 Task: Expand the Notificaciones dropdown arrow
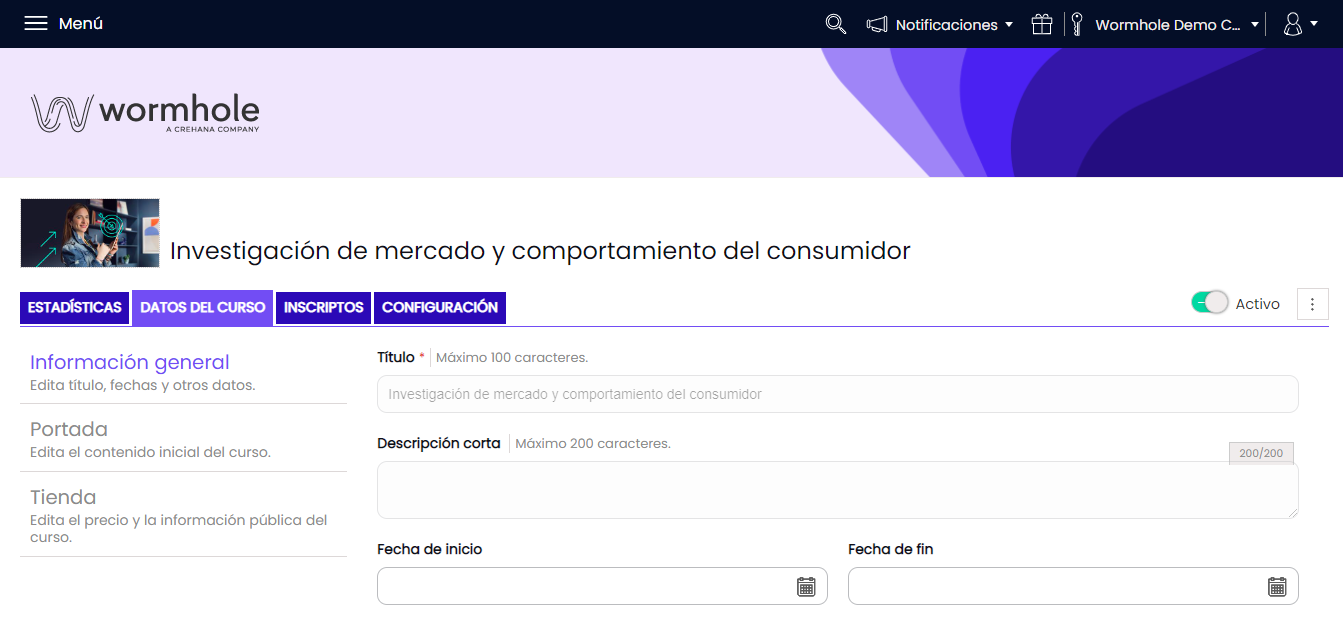click(1009, 25)
